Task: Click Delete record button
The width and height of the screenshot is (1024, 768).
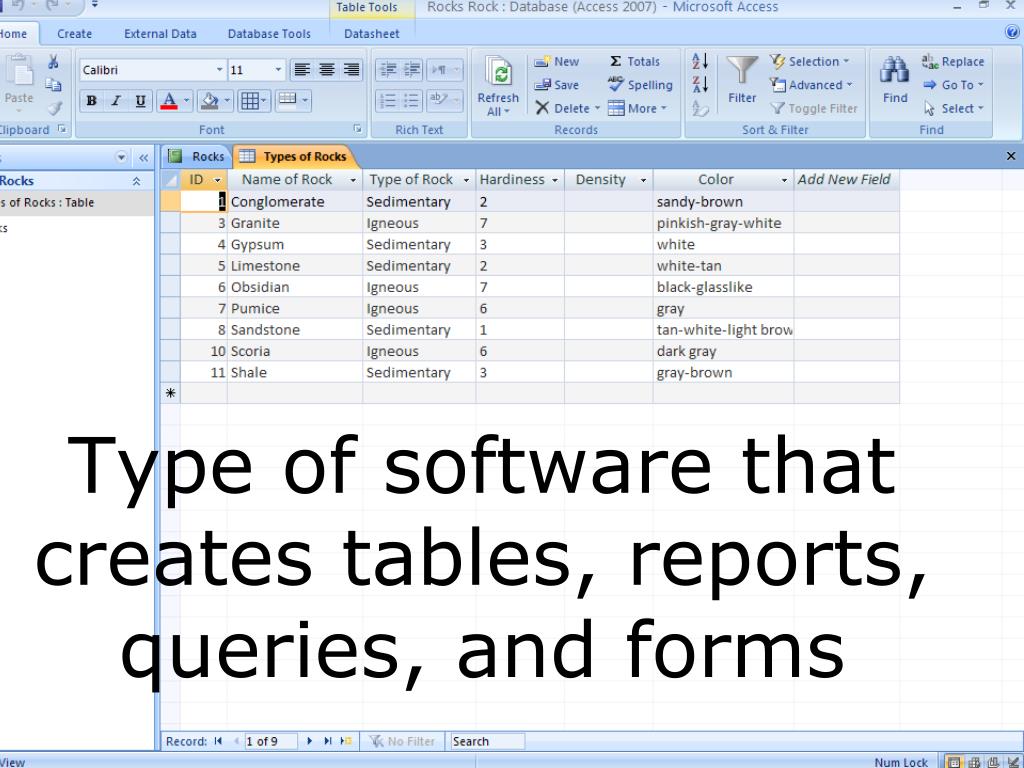Action: pyautogui.click(x=566, y=108)
